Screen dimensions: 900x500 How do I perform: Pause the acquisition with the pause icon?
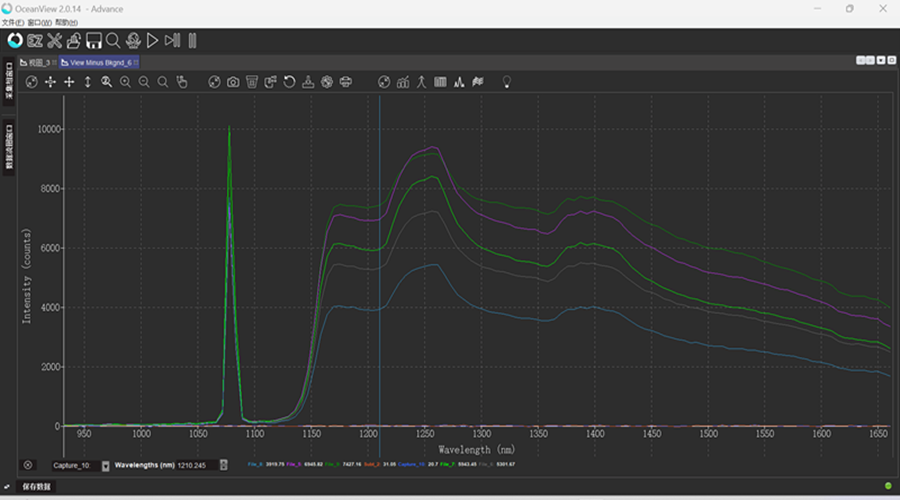(x=192, y=41)
